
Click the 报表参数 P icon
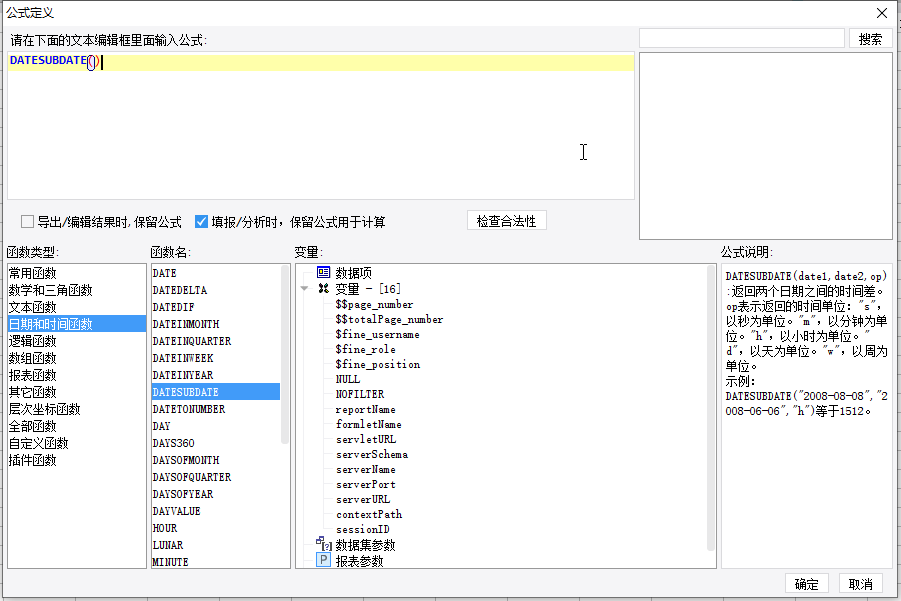click(324, 560)
